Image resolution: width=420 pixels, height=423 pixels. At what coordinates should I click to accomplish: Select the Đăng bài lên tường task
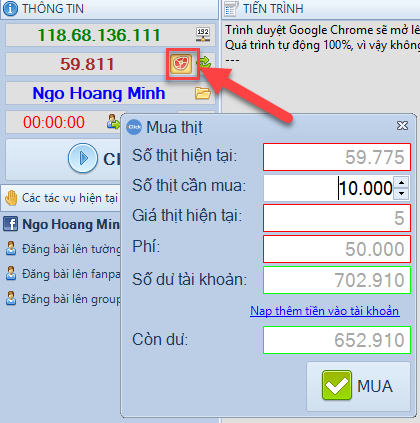click(x=63, y=249)
